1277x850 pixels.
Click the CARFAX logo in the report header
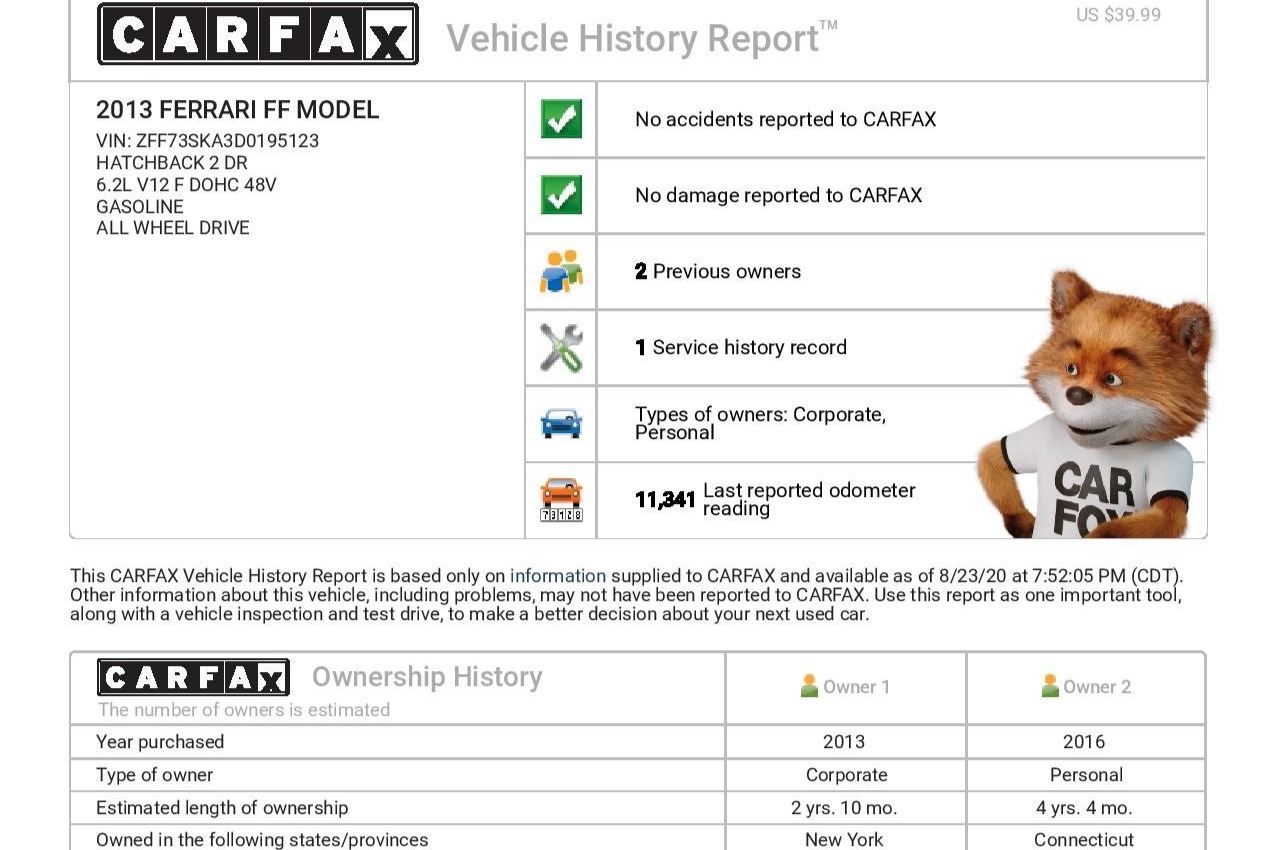click(258, 34)
